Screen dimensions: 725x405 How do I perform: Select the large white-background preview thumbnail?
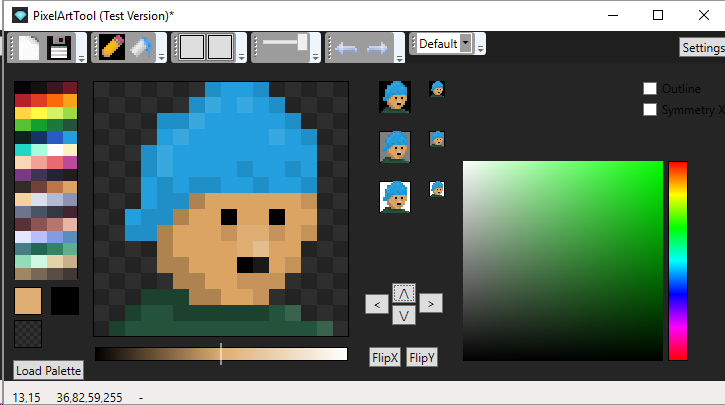tap(395, 197)
